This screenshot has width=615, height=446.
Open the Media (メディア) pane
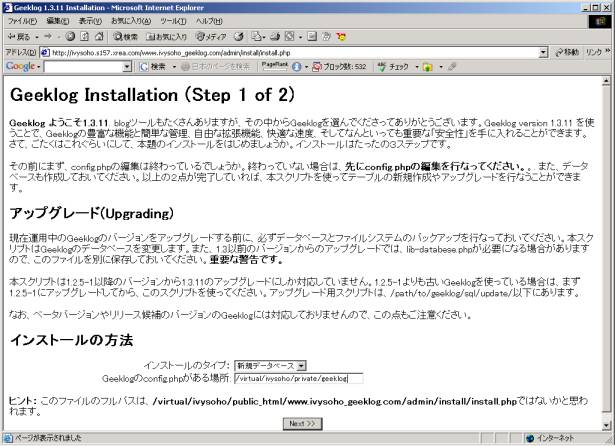click(x=211, y=36)
